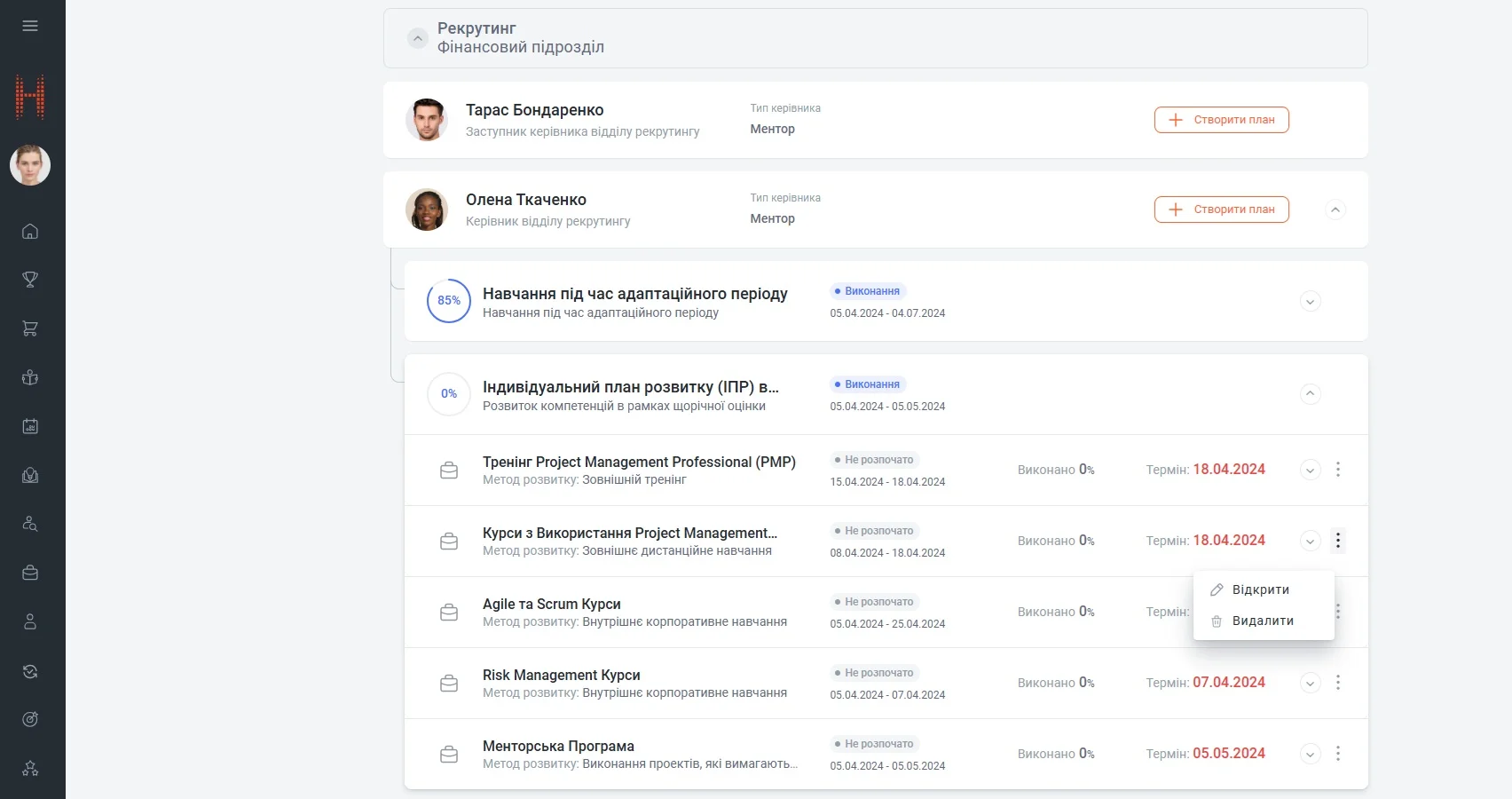Collapse Олена Ткаченко's plans list
Viewport: 1512px width, 799px height.
coord(1335,210)
